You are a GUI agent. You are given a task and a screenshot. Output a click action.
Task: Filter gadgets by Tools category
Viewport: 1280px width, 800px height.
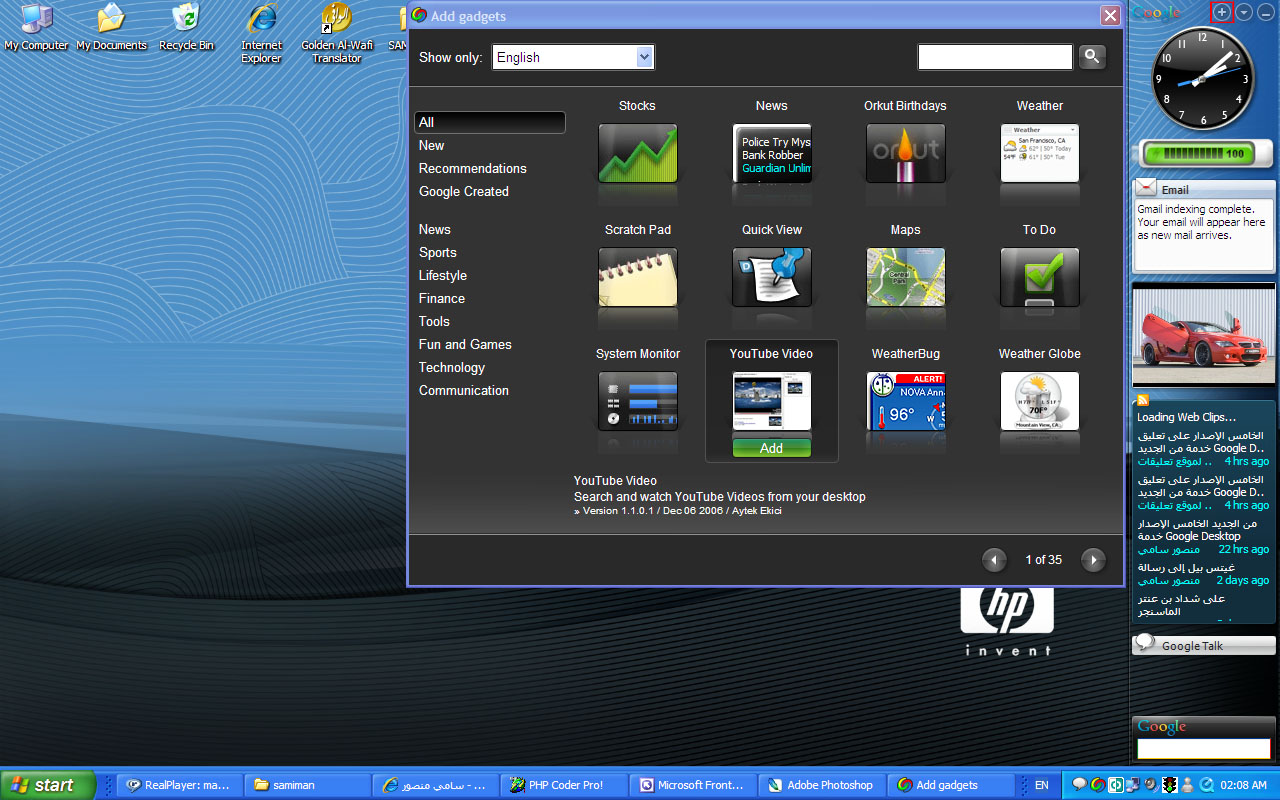pyautogui.click(x=434, y=321)
